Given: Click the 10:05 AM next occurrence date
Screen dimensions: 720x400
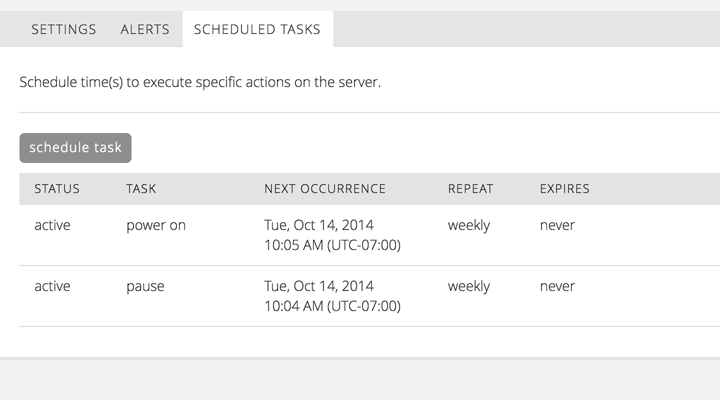Looking at the screenshot, I should [332, 235].
